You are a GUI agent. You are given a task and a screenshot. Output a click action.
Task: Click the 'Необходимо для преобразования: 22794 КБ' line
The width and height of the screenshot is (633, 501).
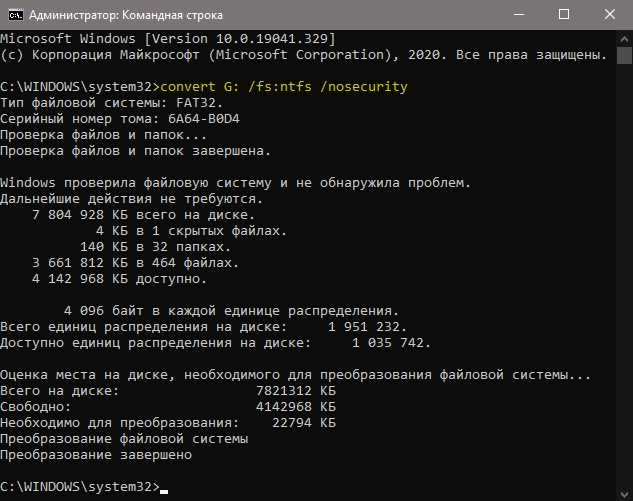(x=168, y=423)
